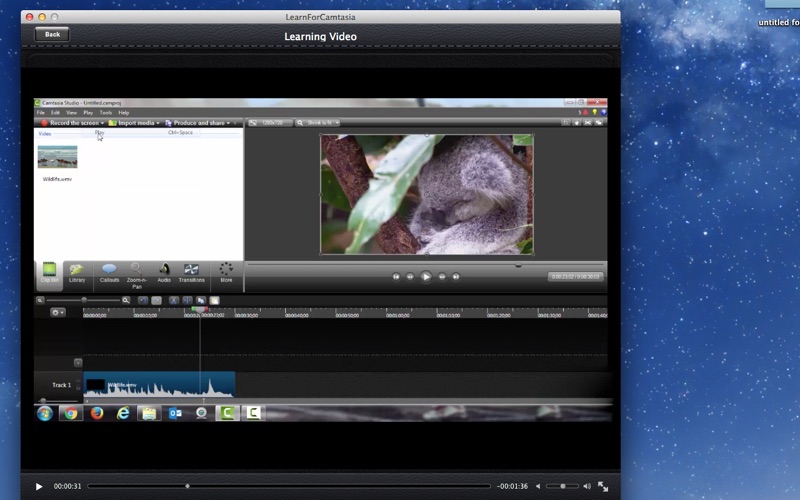Expand the More tools tab

tap(226, 272)
